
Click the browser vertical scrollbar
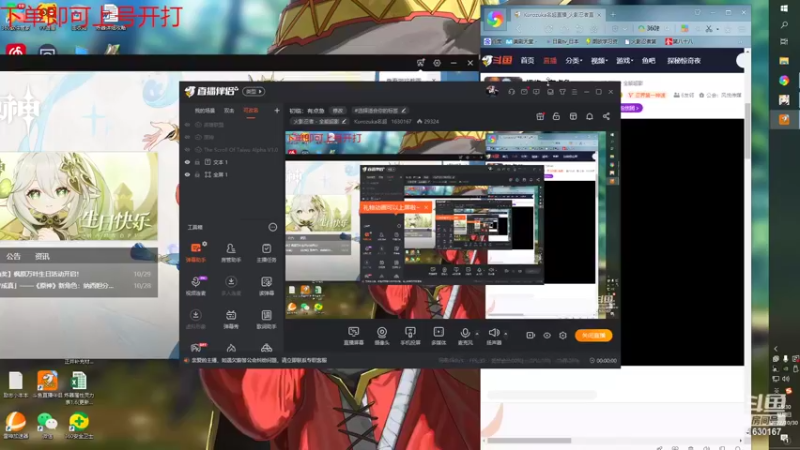tap(747, 130)
